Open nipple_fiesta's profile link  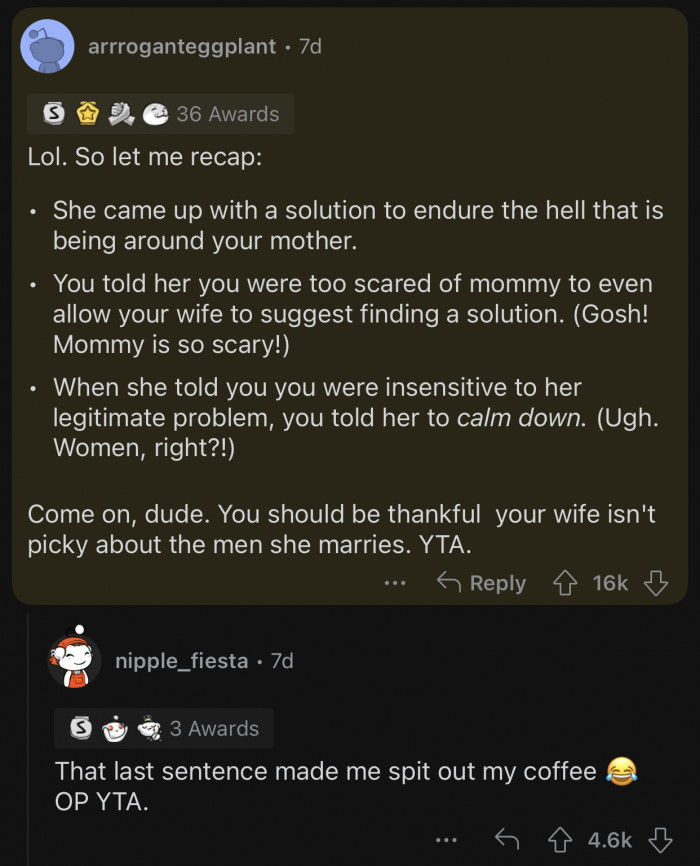(x=181, y=659)
